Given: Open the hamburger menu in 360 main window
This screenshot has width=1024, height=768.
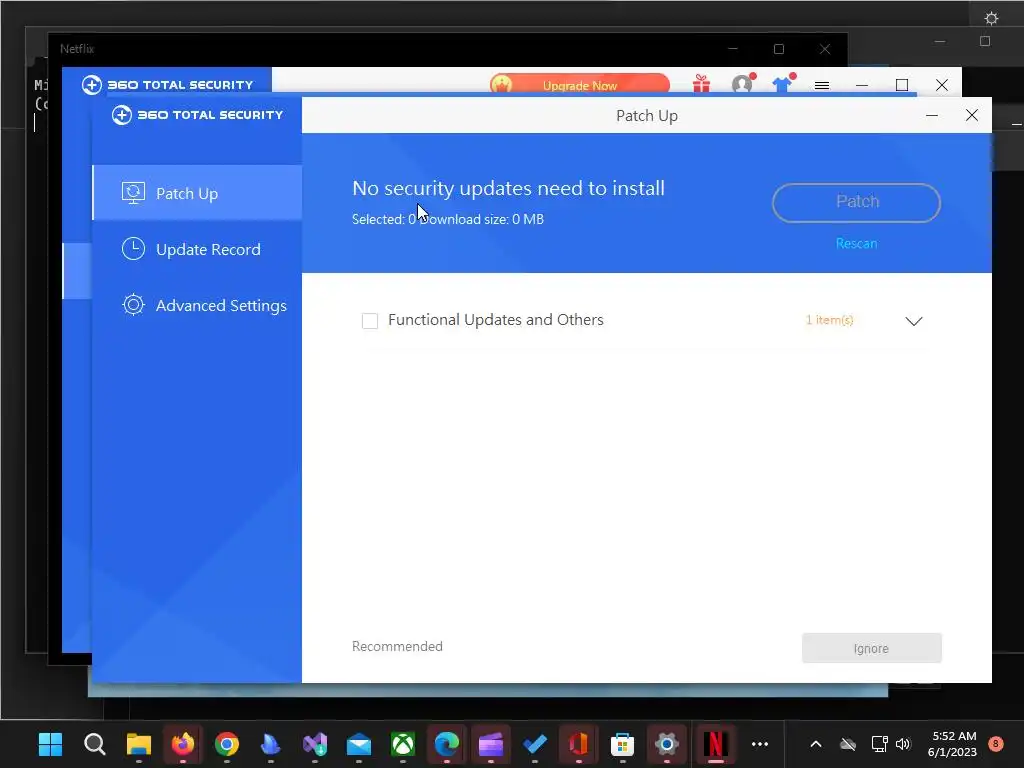Looking at the screenshot, I should click(822, 86).
